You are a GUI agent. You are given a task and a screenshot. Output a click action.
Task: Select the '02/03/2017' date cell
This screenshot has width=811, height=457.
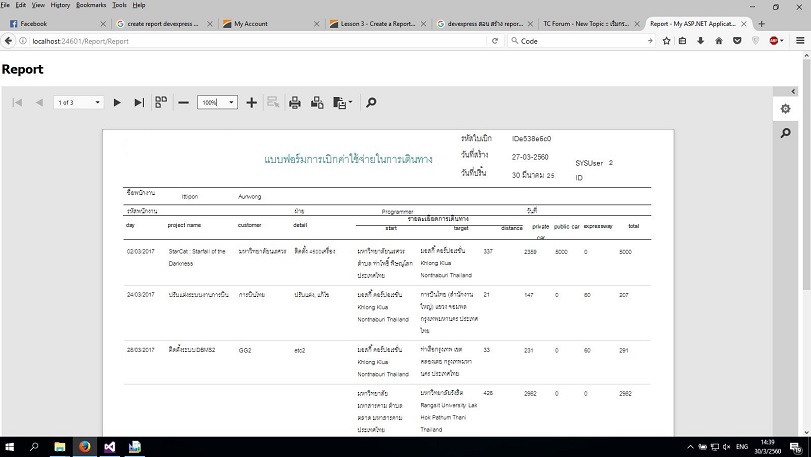[x=141, y=251]
